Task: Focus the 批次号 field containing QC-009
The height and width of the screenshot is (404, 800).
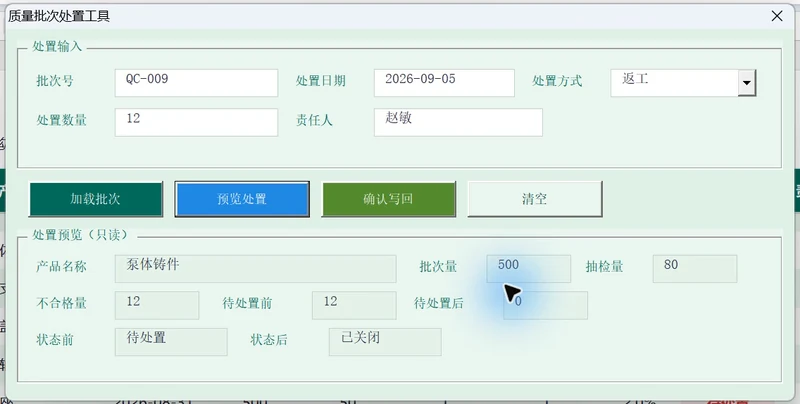Action: click(196, 83)
